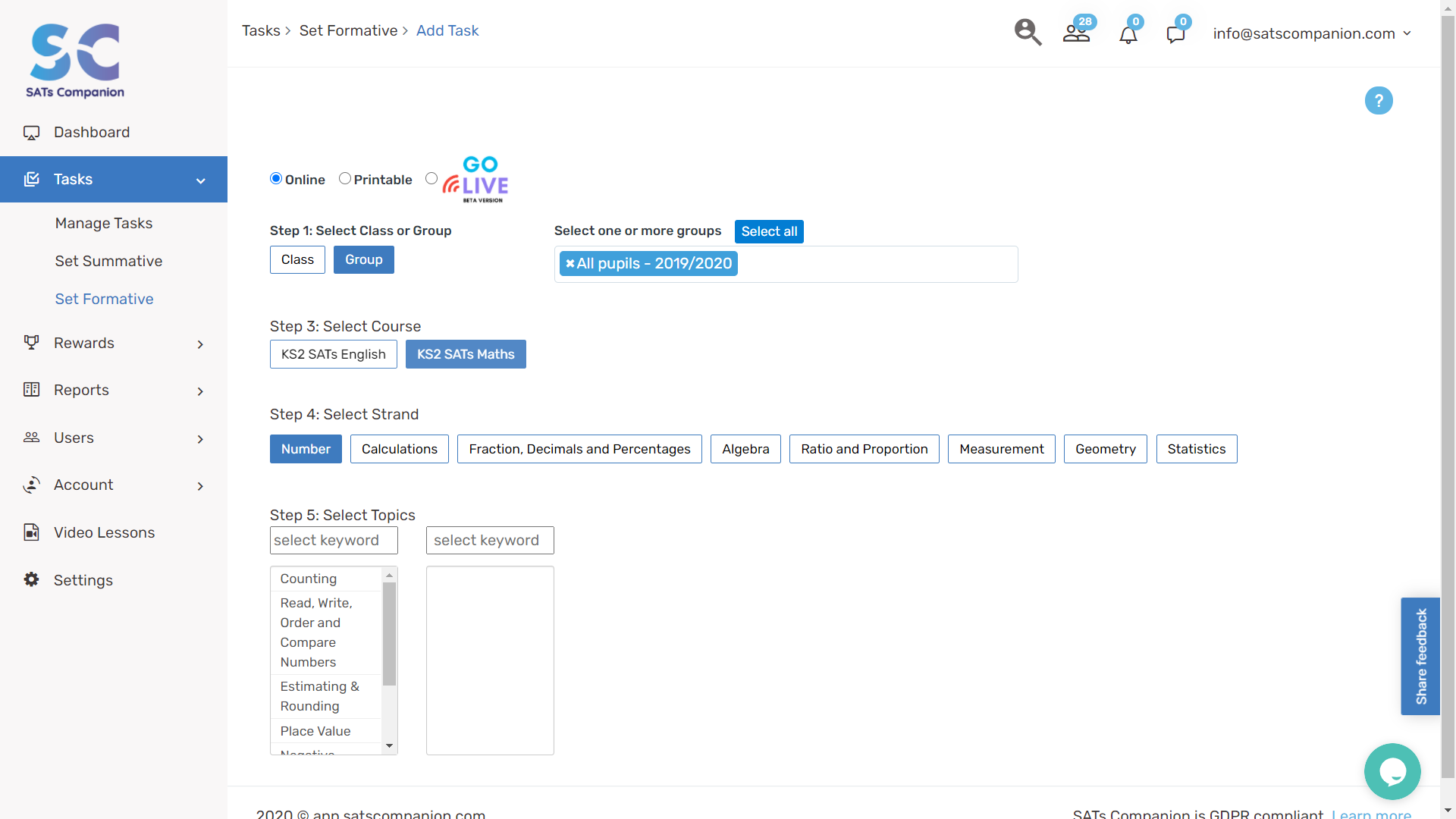
Task: Select the Printable radio button
Action: pyautogui.click(x=345, y=178)
